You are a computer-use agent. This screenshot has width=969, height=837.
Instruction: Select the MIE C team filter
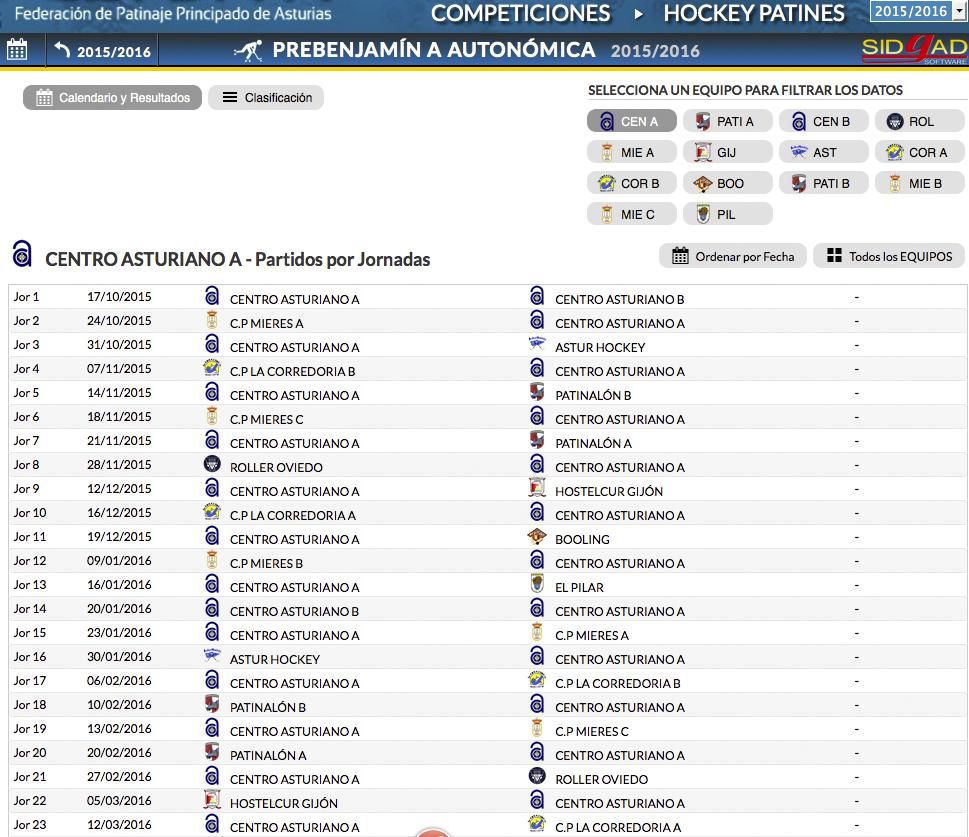click(632, 214)
